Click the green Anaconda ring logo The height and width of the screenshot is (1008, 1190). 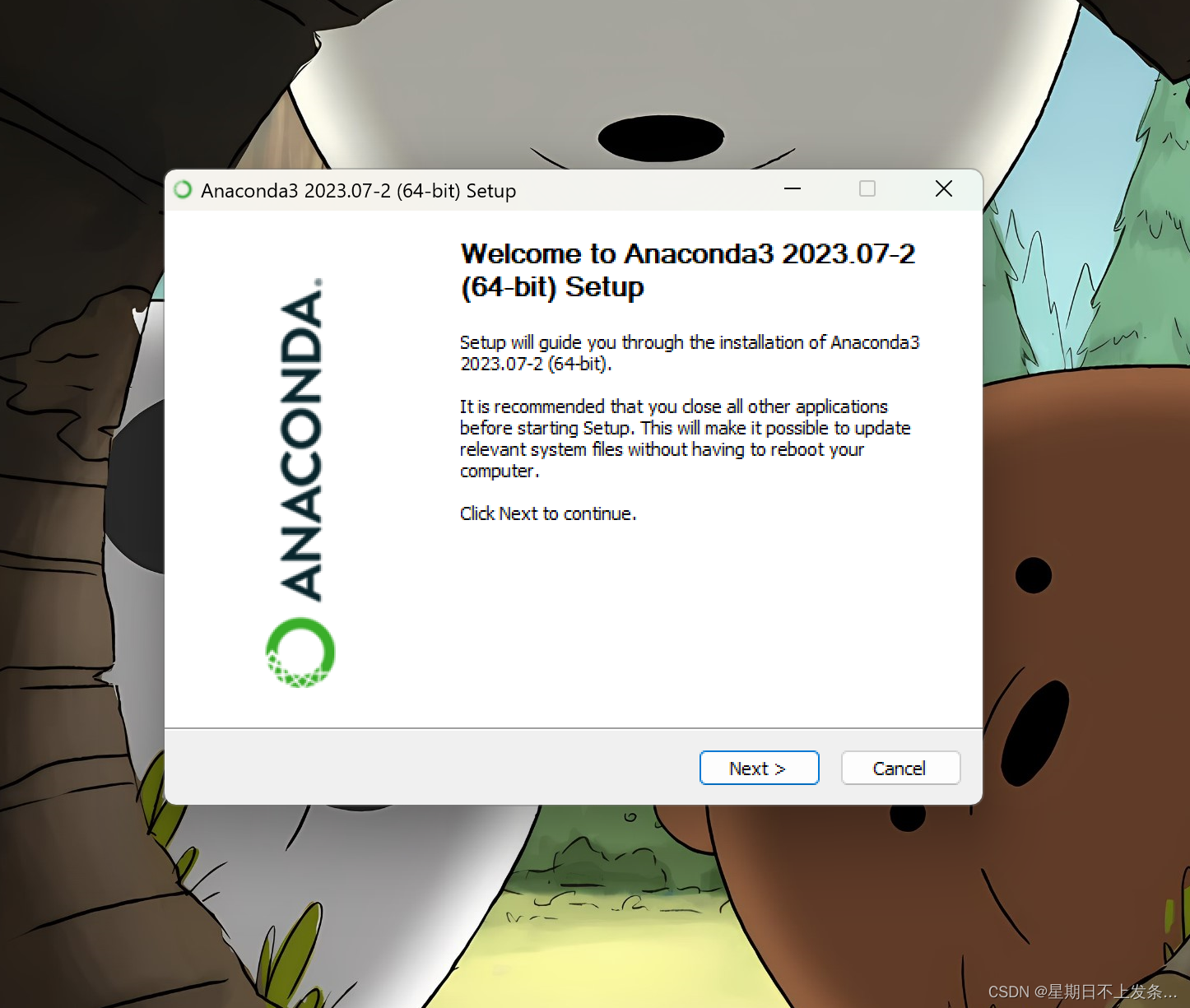pyautogui.click(x=300, y=653)
